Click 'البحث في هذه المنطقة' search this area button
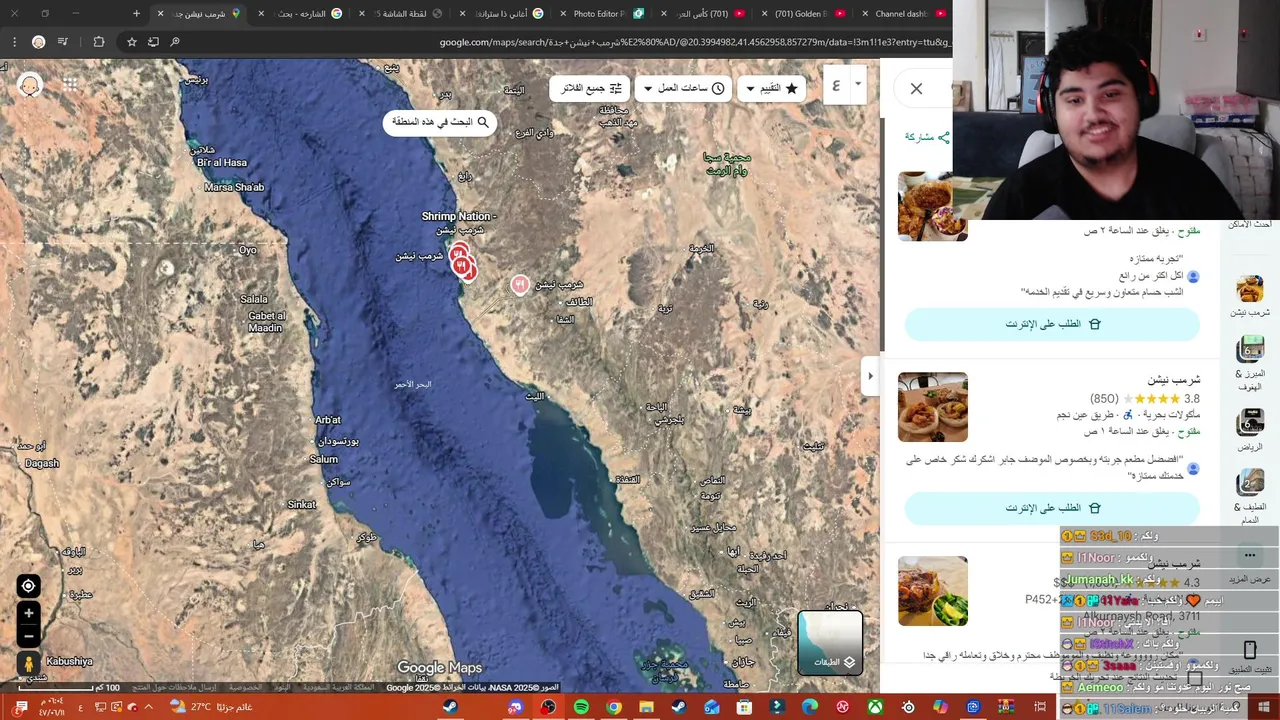Image resolution: width=1280 pixels, height=720 pixels. pos(440,122)
